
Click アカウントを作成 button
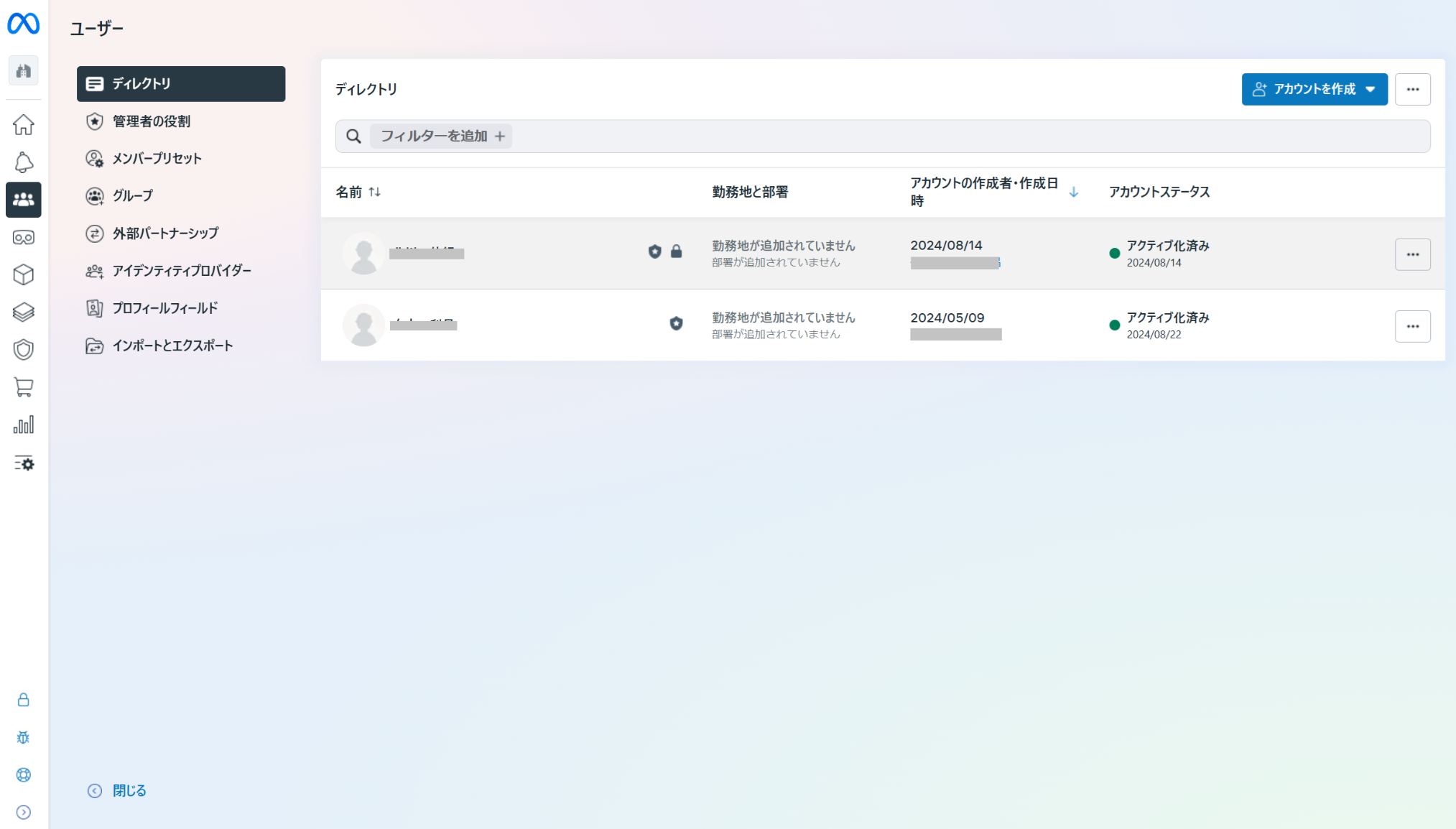tap(1314, 90)
